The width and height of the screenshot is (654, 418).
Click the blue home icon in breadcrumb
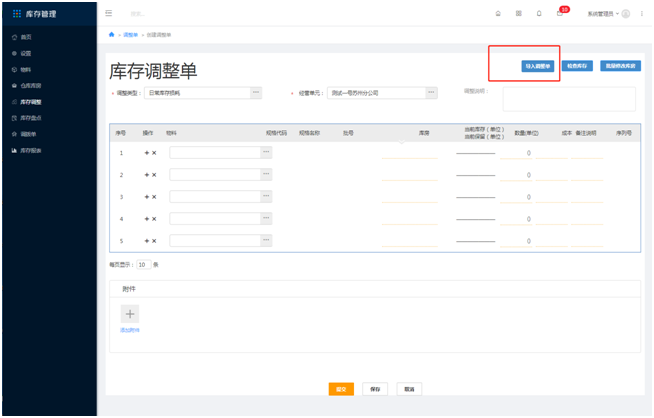click(x=111, y=35)
